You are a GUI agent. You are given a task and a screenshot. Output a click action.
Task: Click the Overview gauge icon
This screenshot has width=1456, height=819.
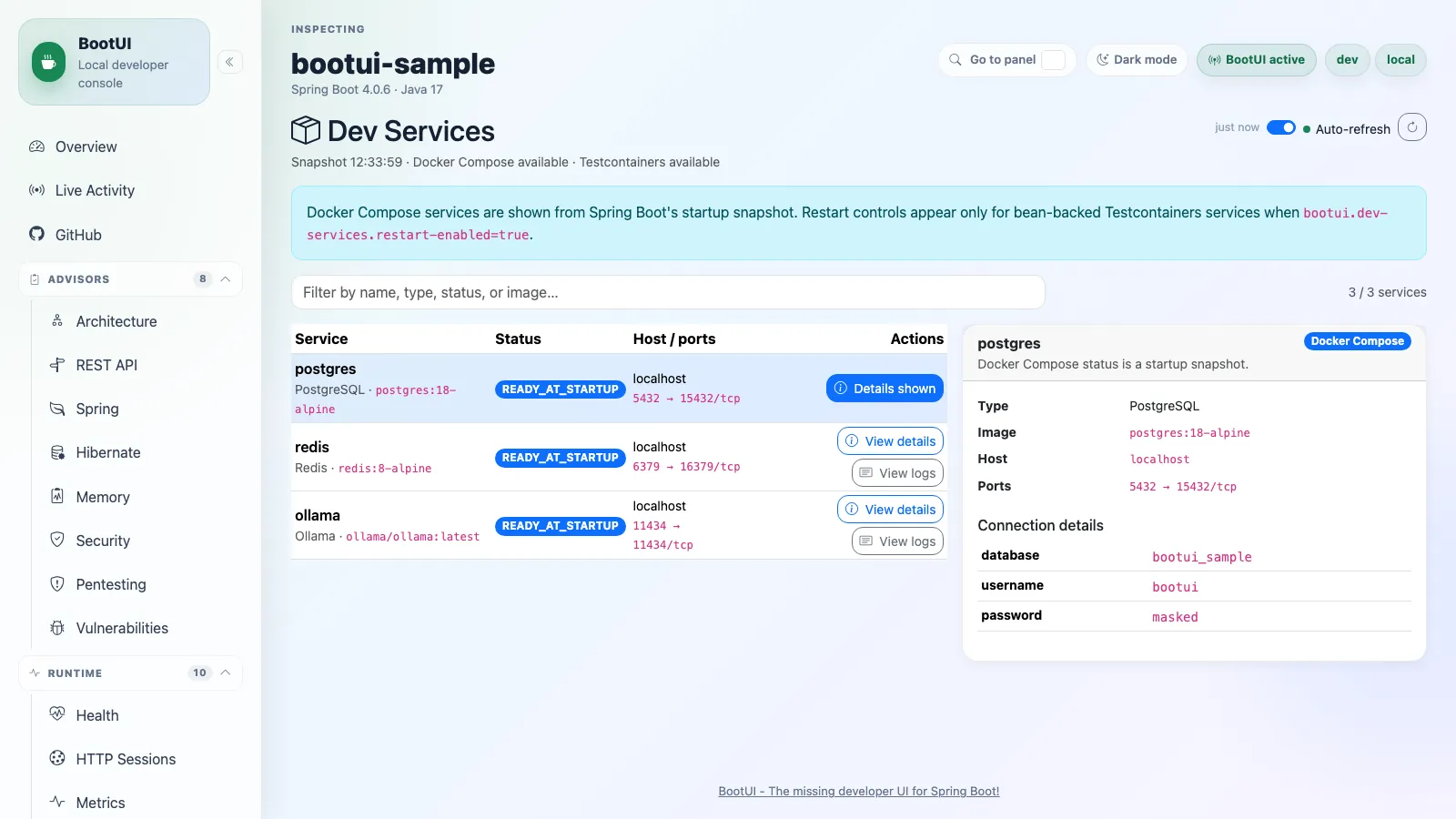[x=36, y=147]
